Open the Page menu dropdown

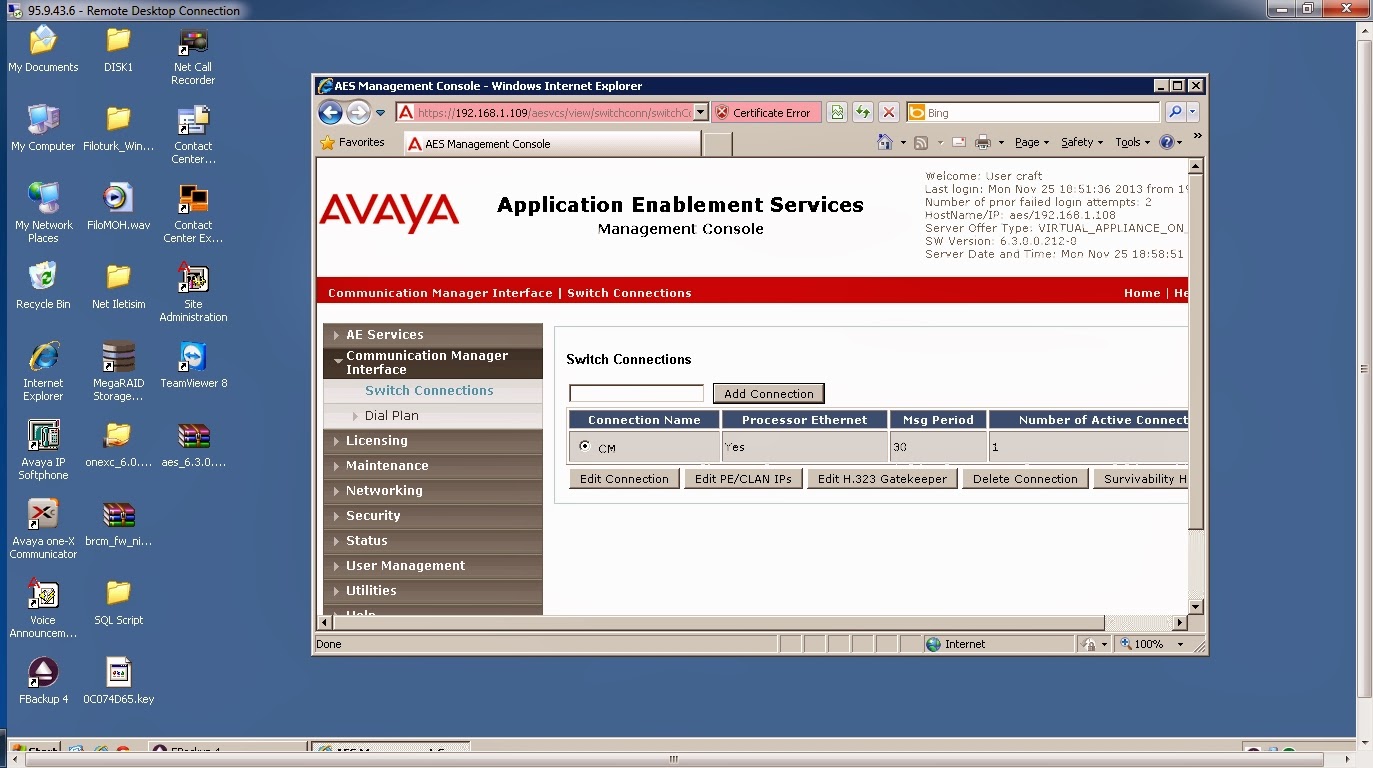click(1032, 142)
